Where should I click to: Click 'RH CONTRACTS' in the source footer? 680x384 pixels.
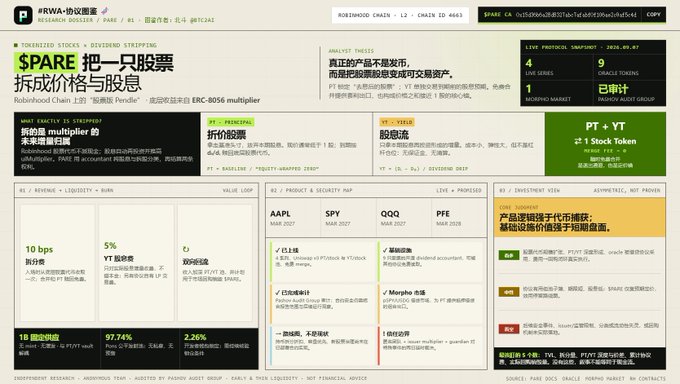point(647,378)
